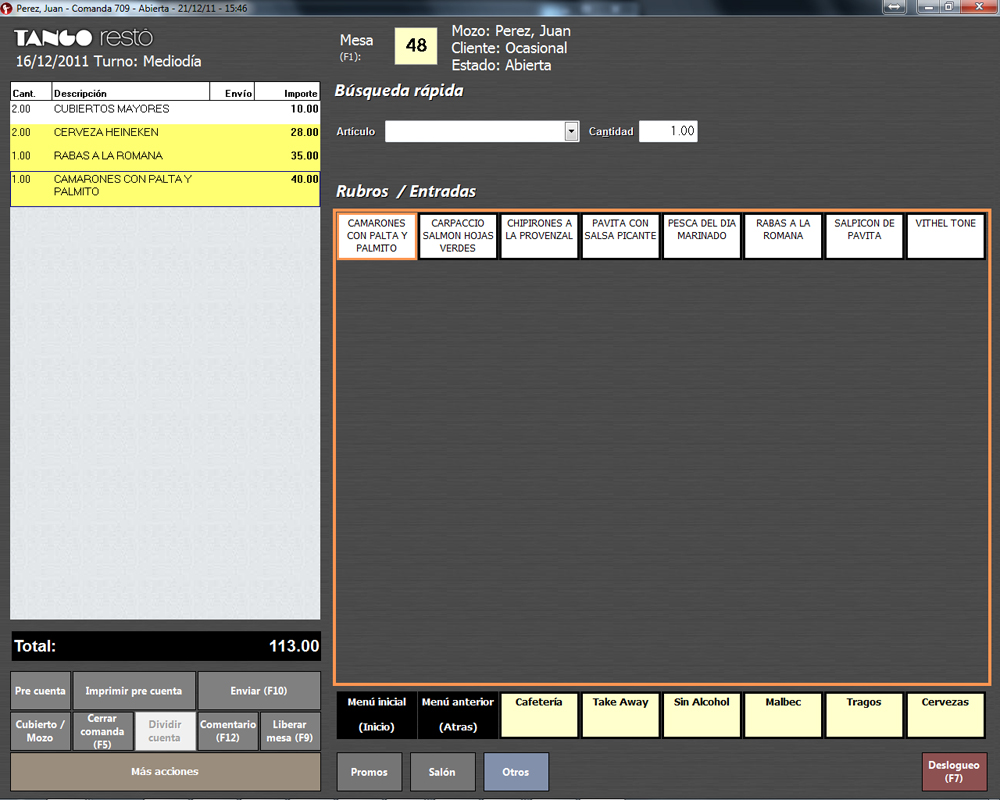Click Cerrar comanda (F5) button
This screenshot has height=800, width=1000.
pyautogui.click(x=103, y=731)
